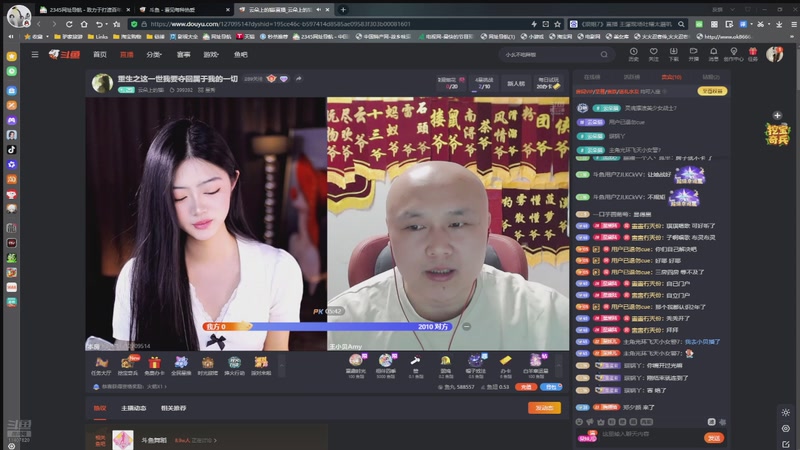The image size is (800, 450).
Task: Open the 挖宝奇兵 activity icon with New badge
Action: click(x=128, y=366)
